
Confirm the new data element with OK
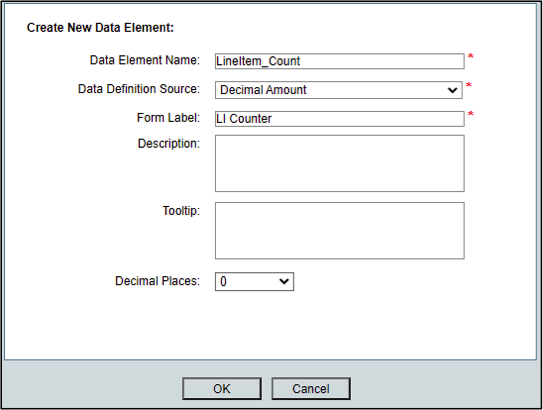[222, 389]
